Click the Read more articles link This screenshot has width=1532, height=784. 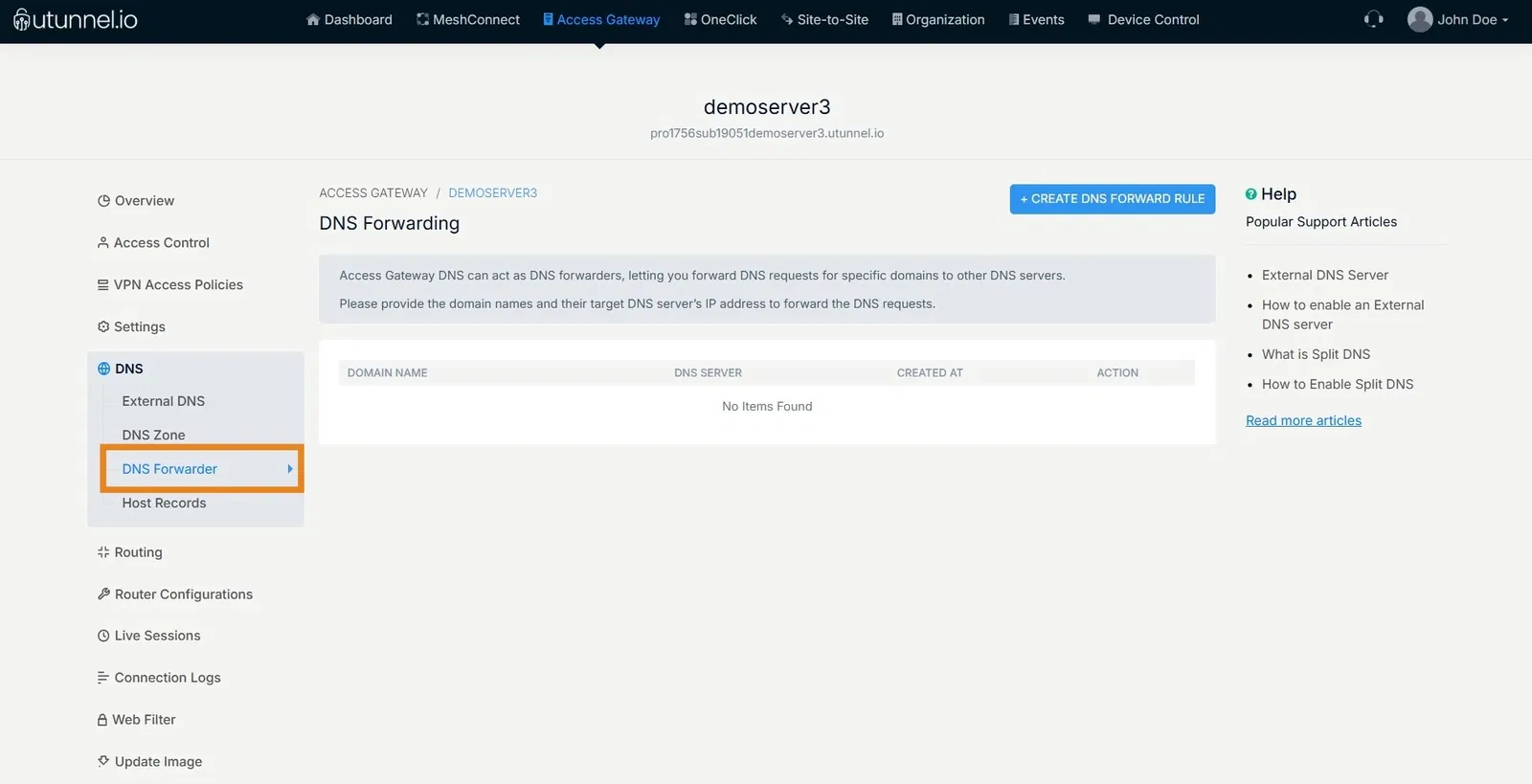[1303, 420]
